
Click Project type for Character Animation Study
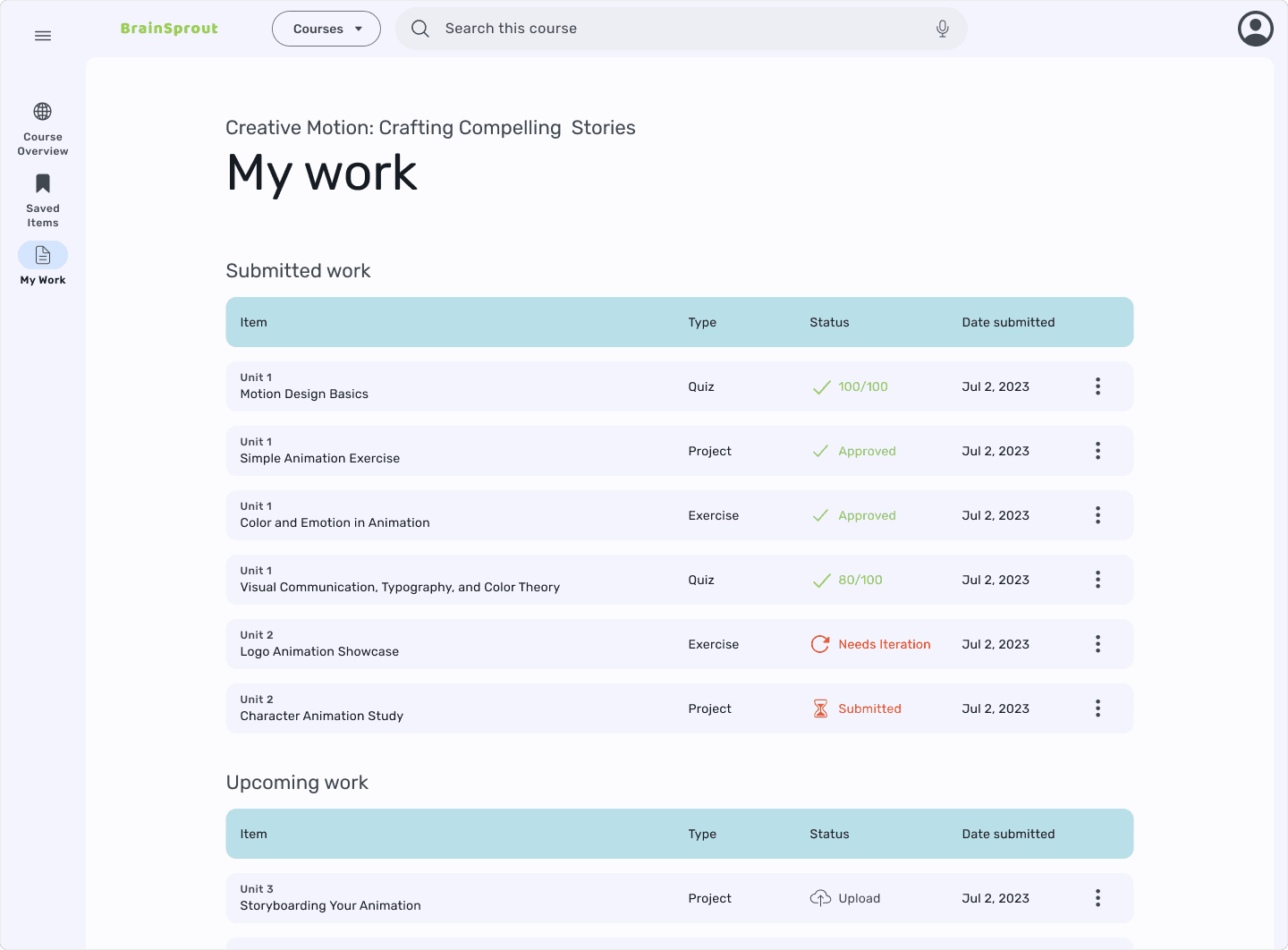[709, 708]
